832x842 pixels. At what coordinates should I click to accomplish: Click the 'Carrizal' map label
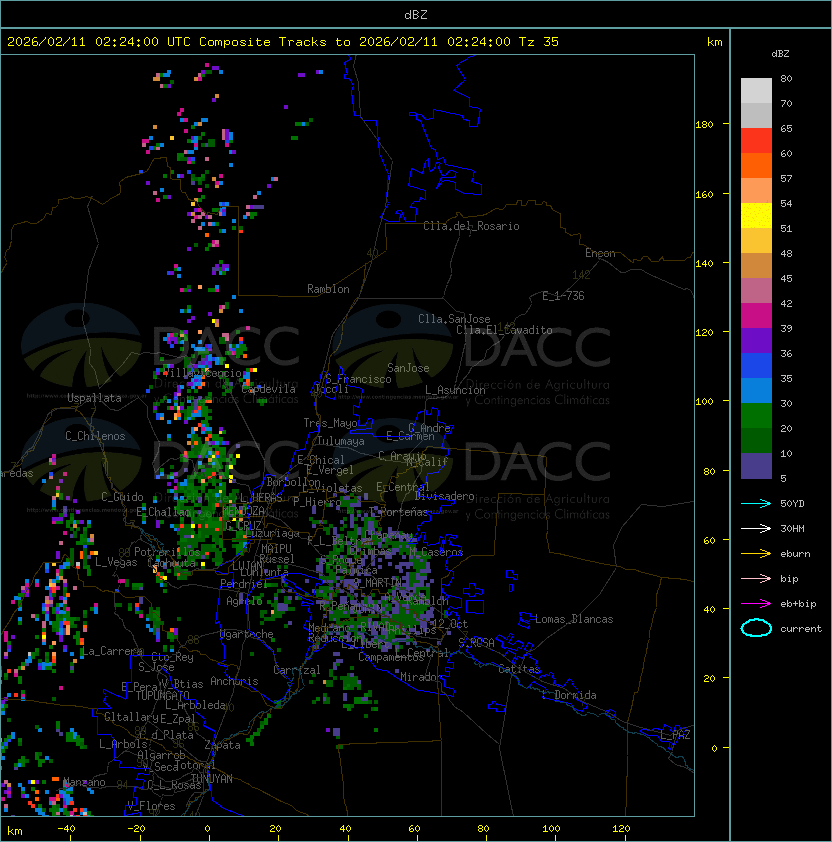296,670
